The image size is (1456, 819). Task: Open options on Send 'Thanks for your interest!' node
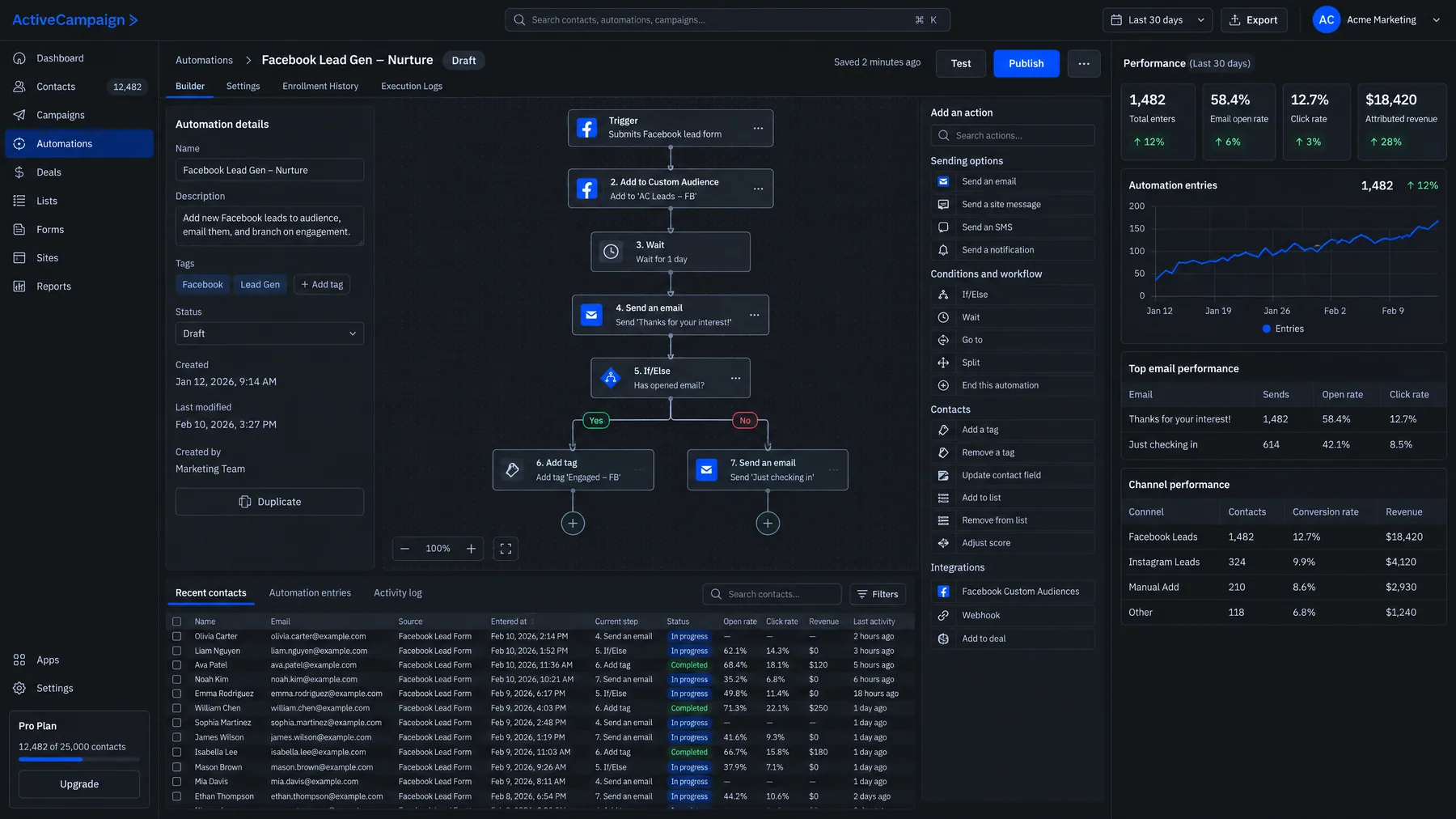754,315
